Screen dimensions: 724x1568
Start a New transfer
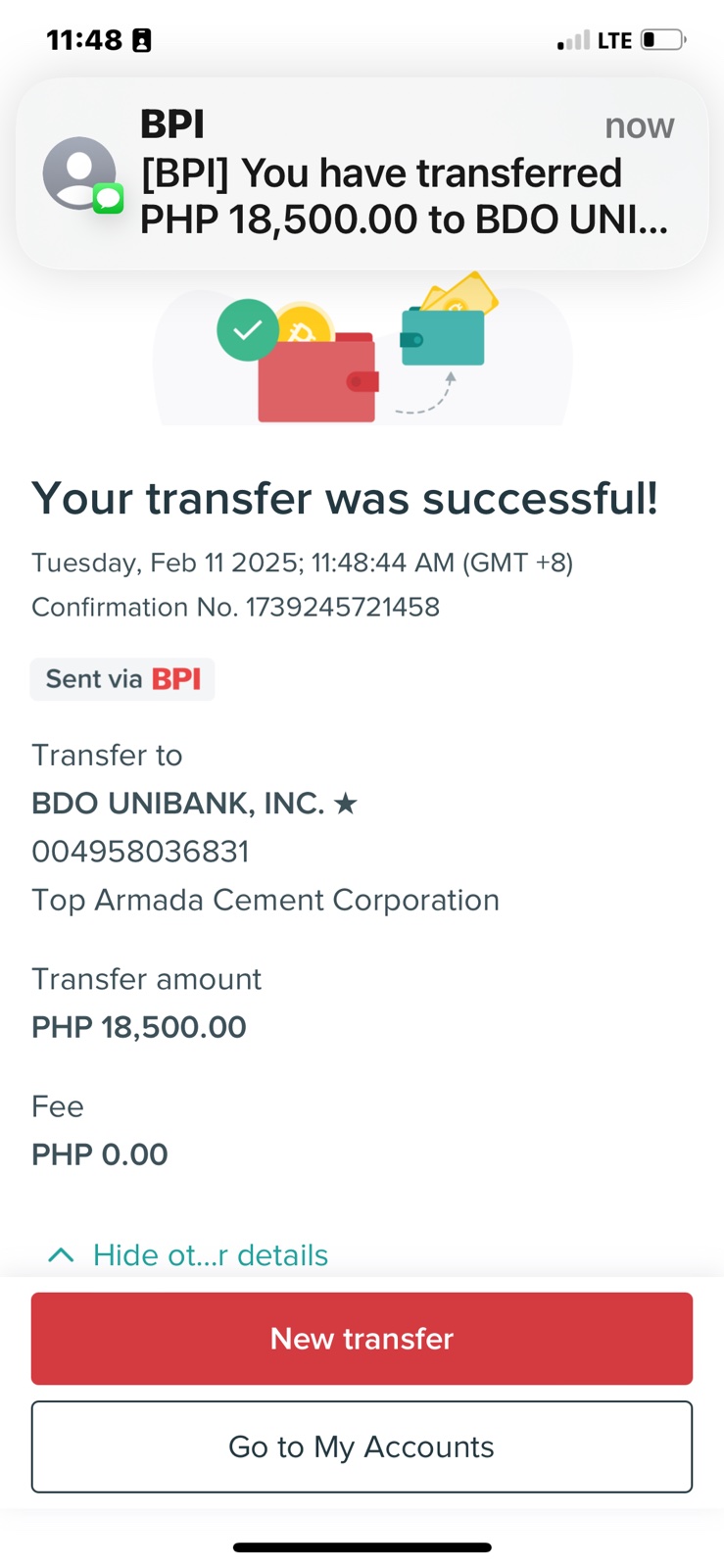click(362, 1339)
